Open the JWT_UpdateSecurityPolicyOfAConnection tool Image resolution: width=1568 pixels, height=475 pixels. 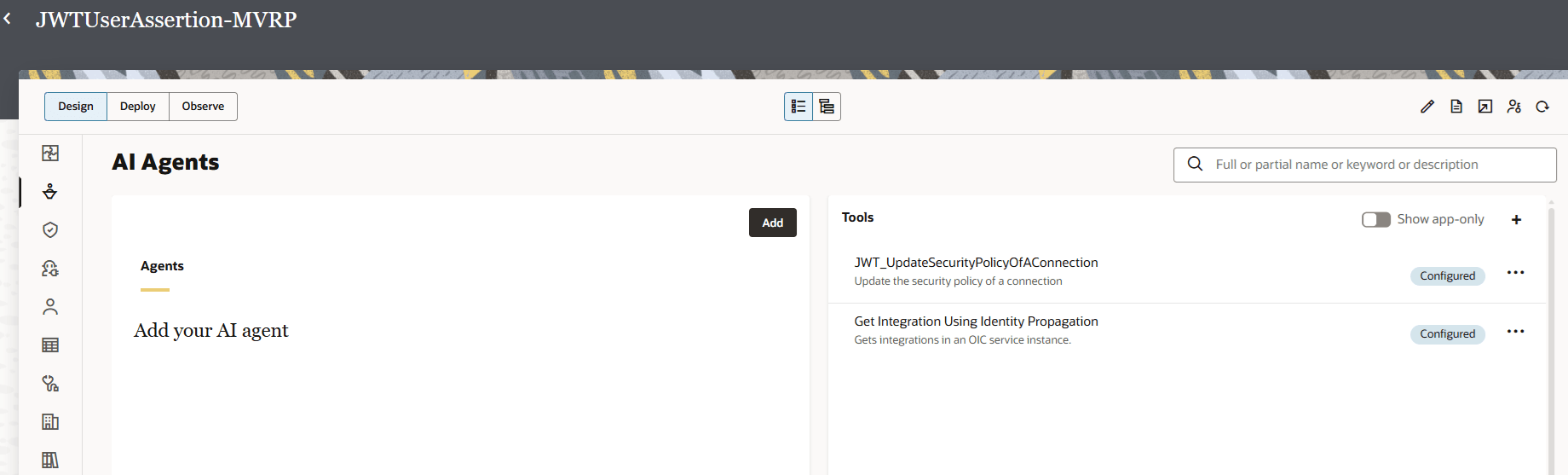point(976,263)
